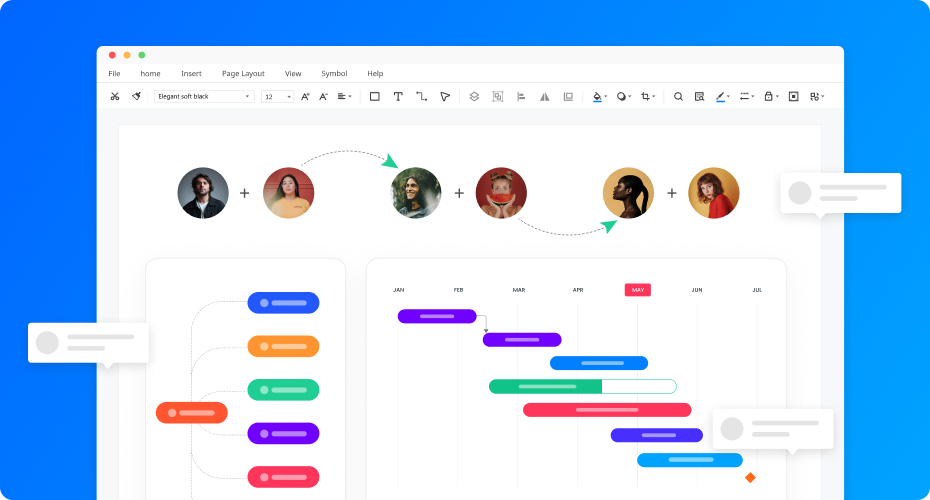The height and width of the screenshot is (500, 930).
Task: Select the connector line tool
Action: click(x=421, y=96)
